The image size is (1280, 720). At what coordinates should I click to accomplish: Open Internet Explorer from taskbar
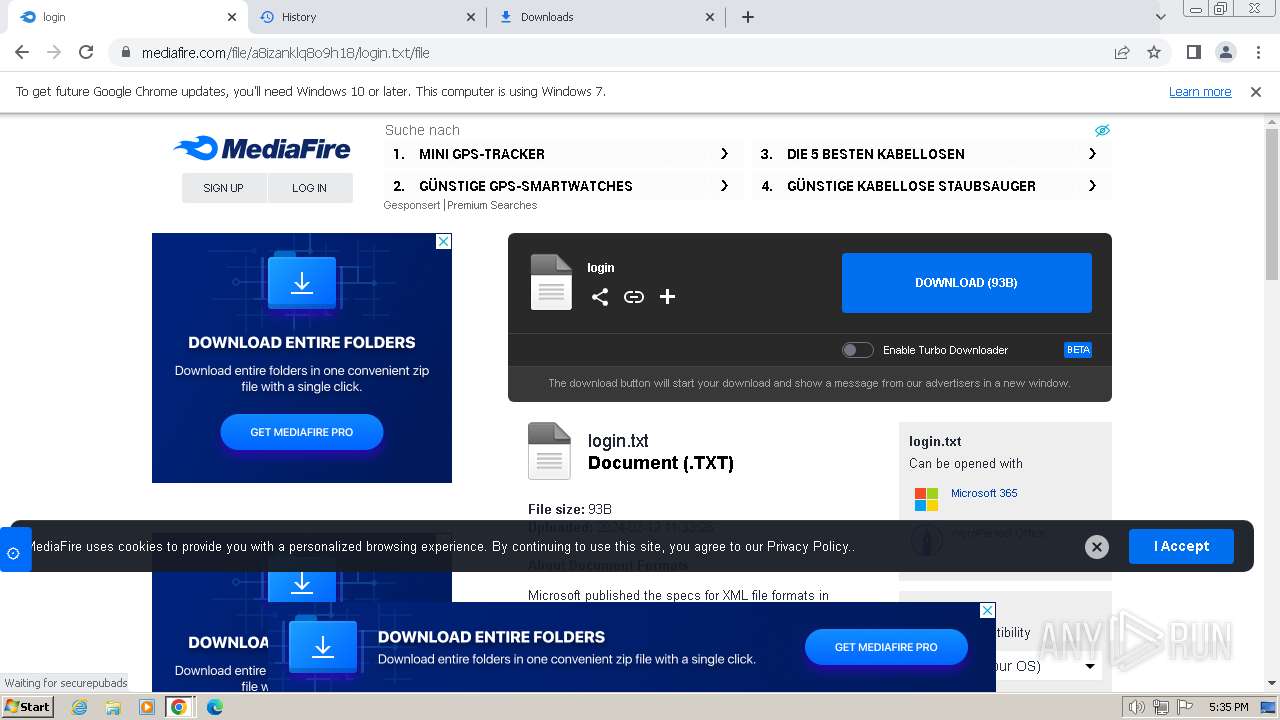click(x=80, y=707)
